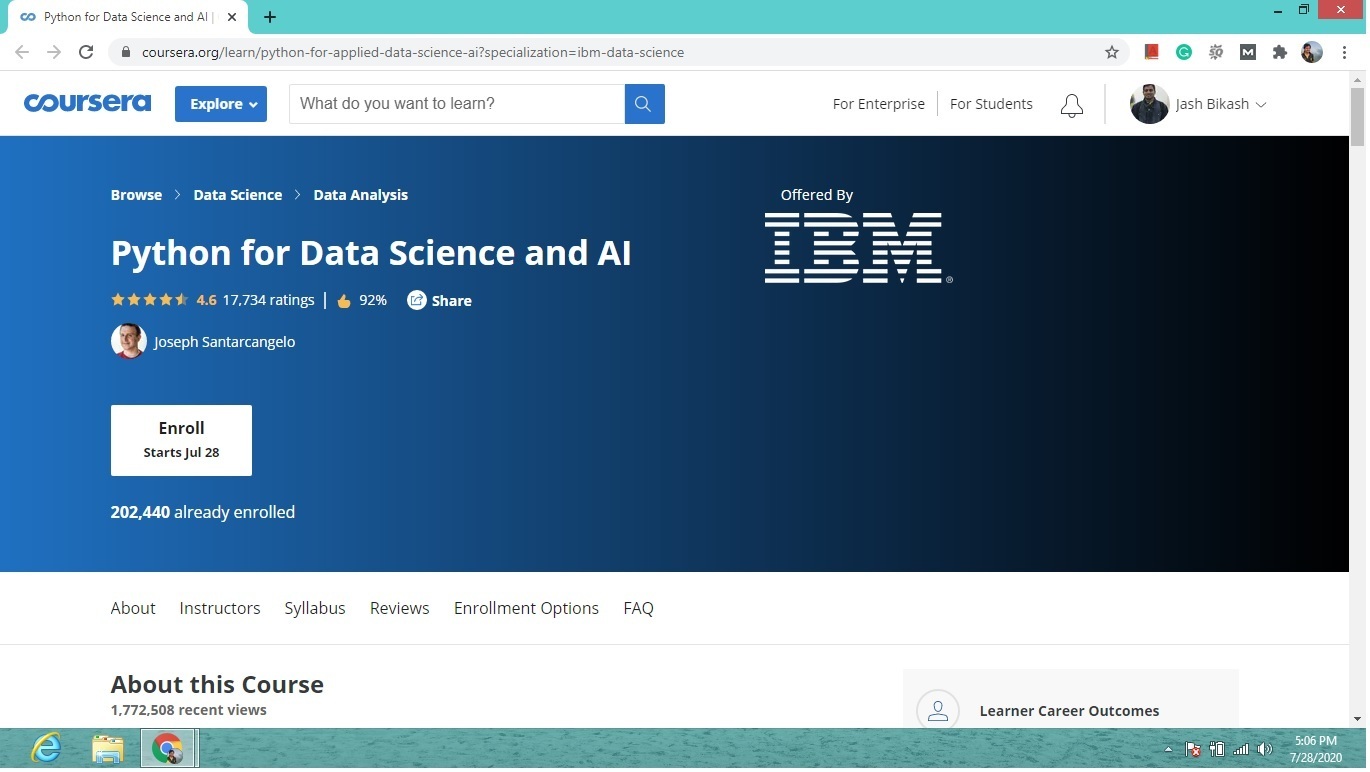
Task: Click the Learner Career Outcomes person icon
Action: (x=938, y=710)
